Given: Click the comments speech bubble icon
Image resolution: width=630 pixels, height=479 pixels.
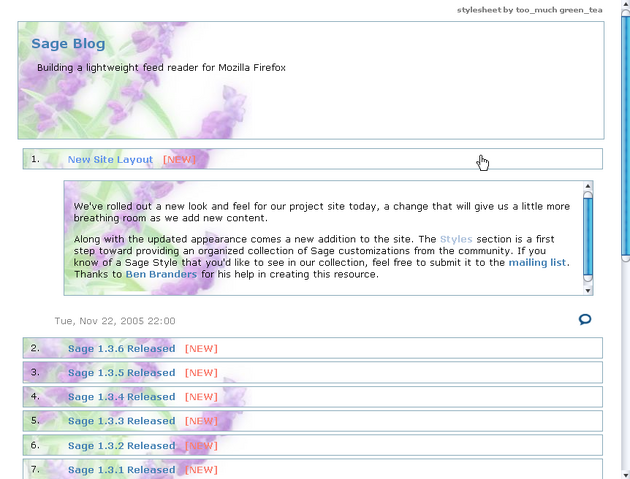Looking at the screenshot, I should click(x=585, y=319).
